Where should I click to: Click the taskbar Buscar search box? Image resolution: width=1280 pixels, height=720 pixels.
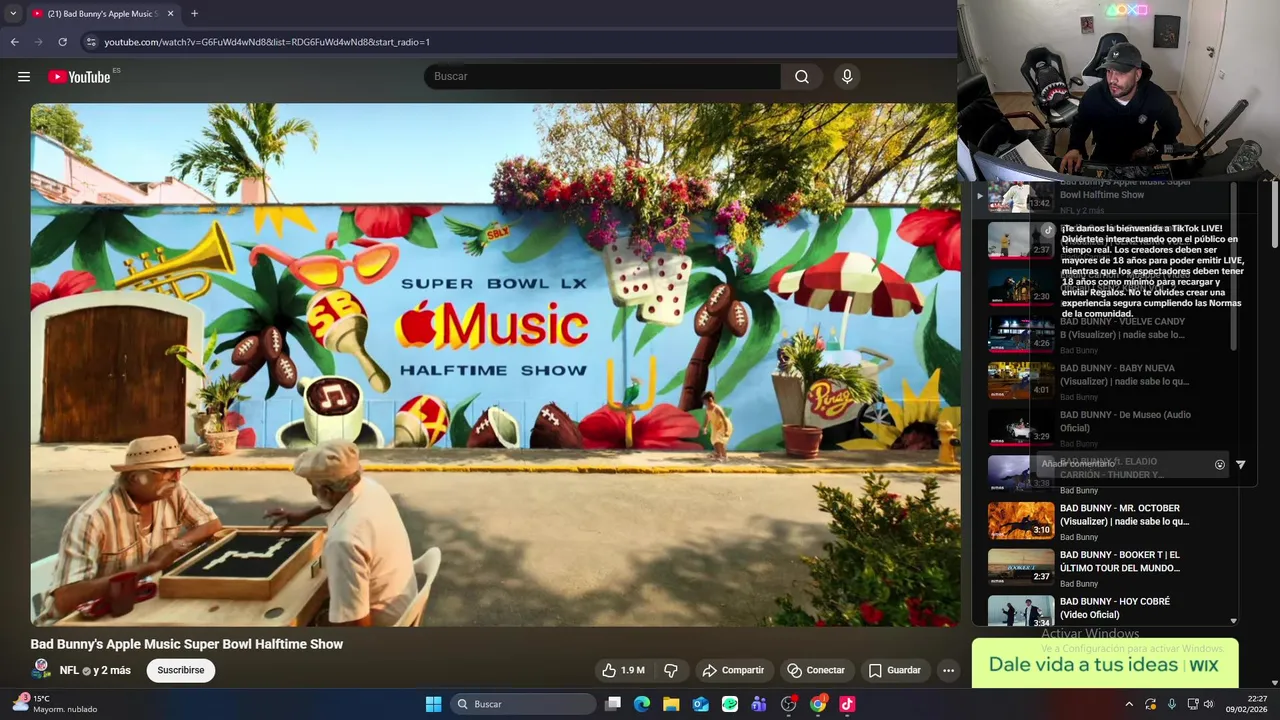(x=524, y=704)
